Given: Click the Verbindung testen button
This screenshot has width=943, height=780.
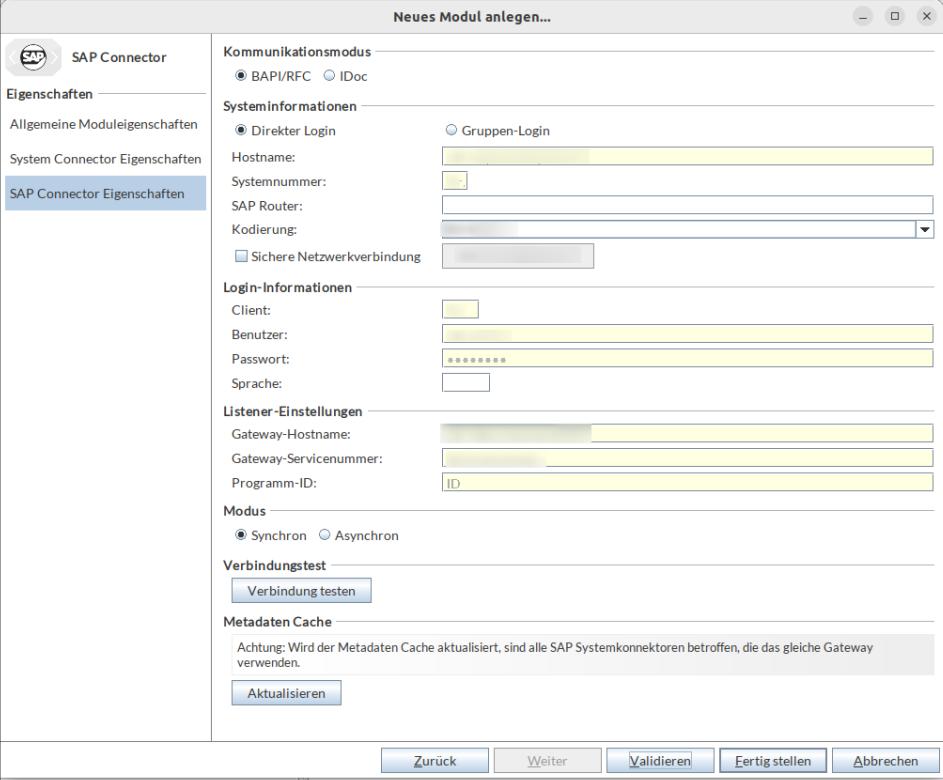Looking at the screenshot, I should (x=301, y=591).
